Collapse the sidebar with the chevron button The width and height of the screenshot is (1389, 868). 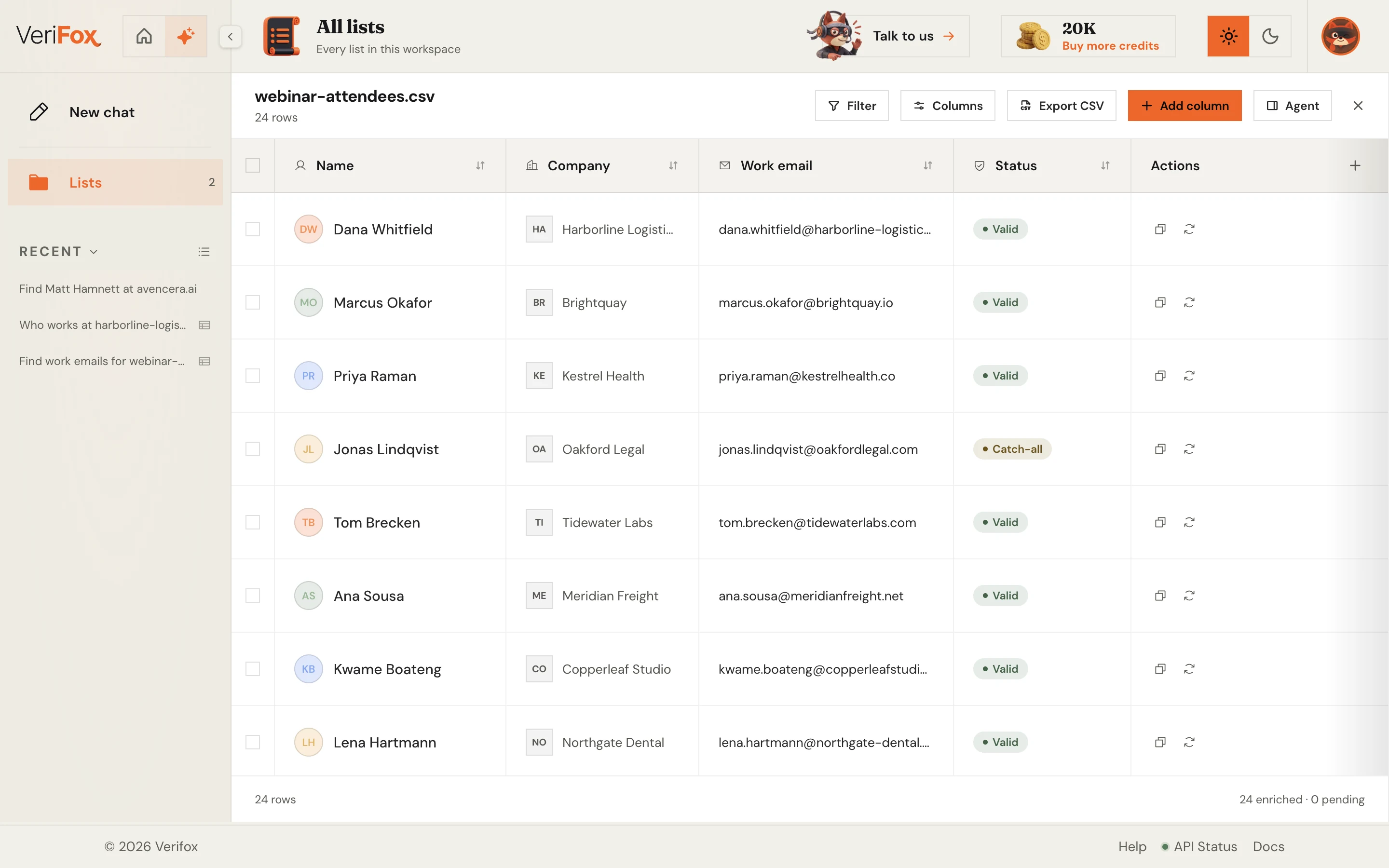click(230, 37)
